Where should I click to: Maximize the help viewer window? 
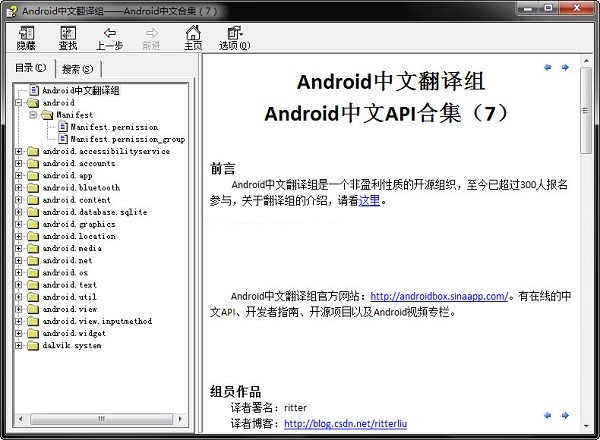pos(548,8)
